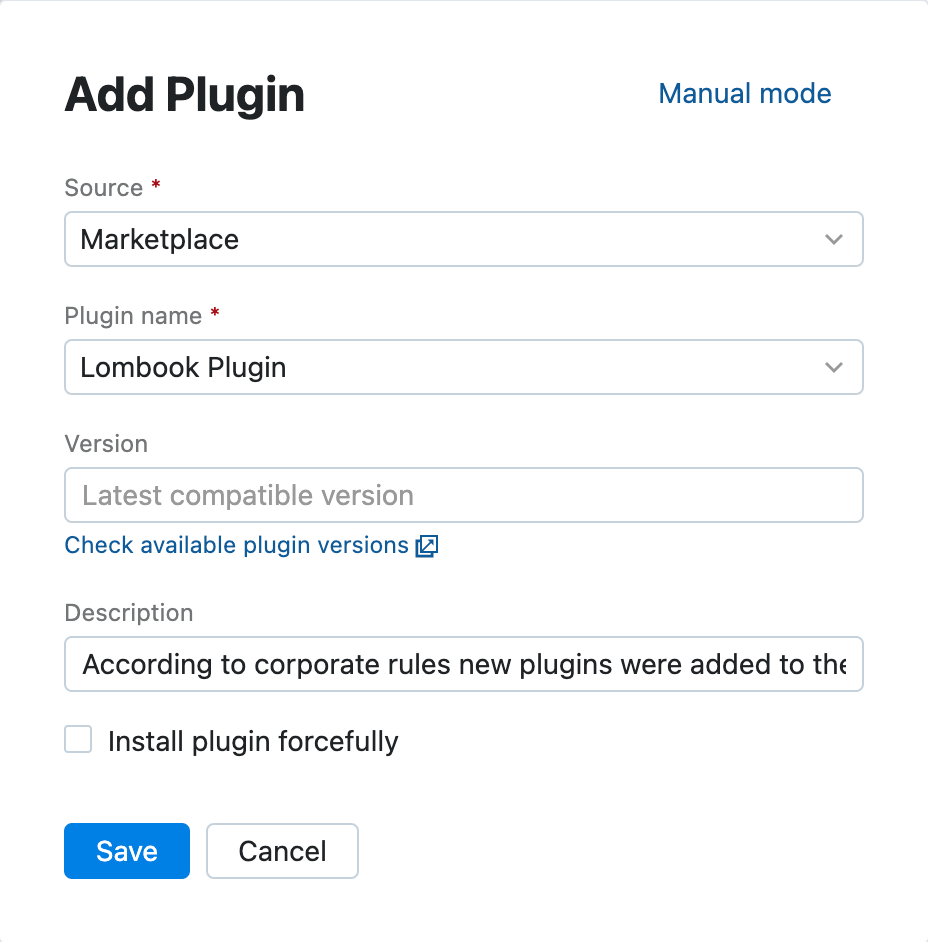Click the external link icon beside plugin versions
Image resolution: width=928 pixels, height=942 pixels.
click(427, 546)
